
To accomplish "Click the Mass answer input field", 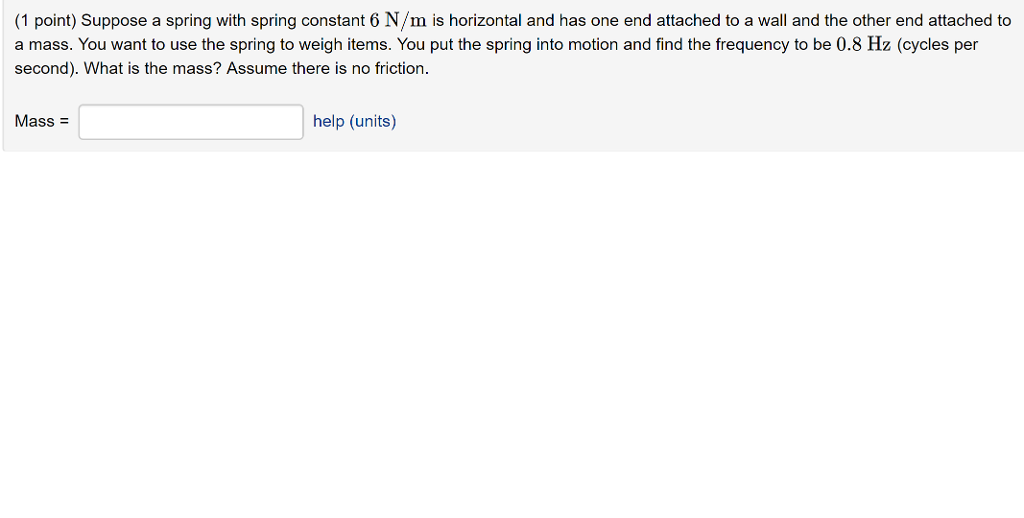I will [x=191, y=122].
